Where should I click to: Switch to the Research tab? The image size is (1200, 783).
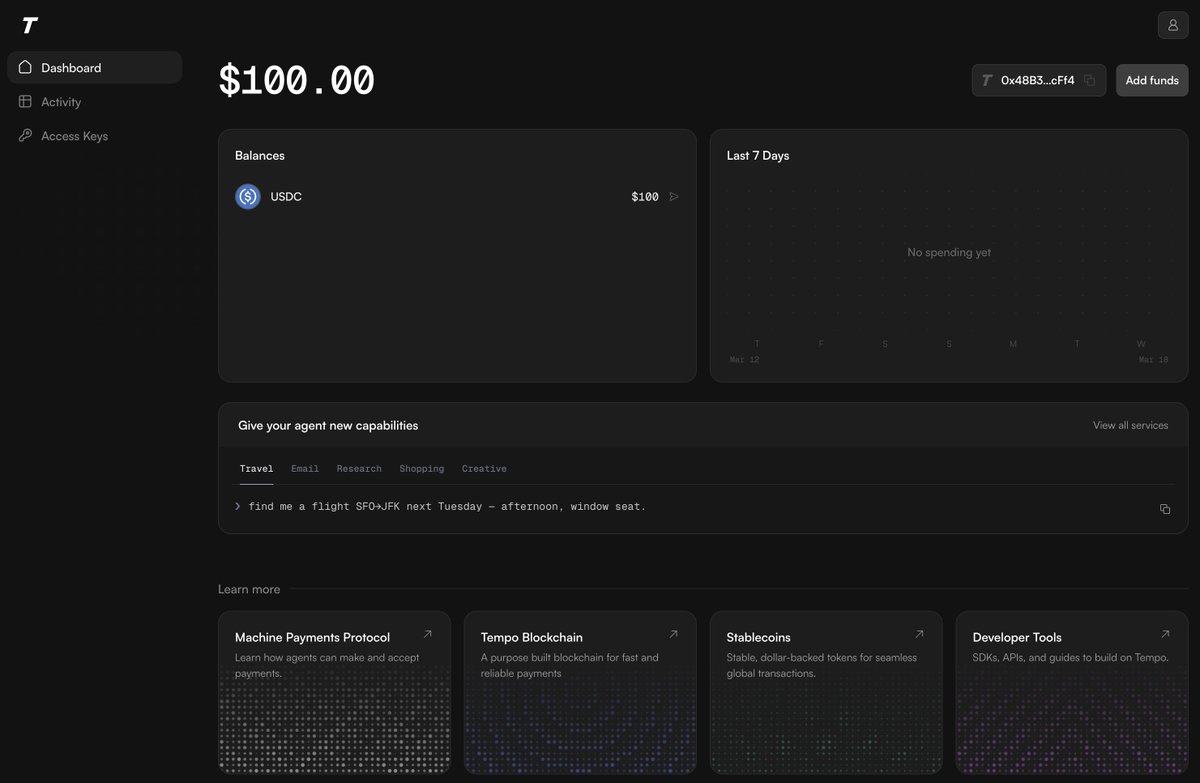[359, 468]
